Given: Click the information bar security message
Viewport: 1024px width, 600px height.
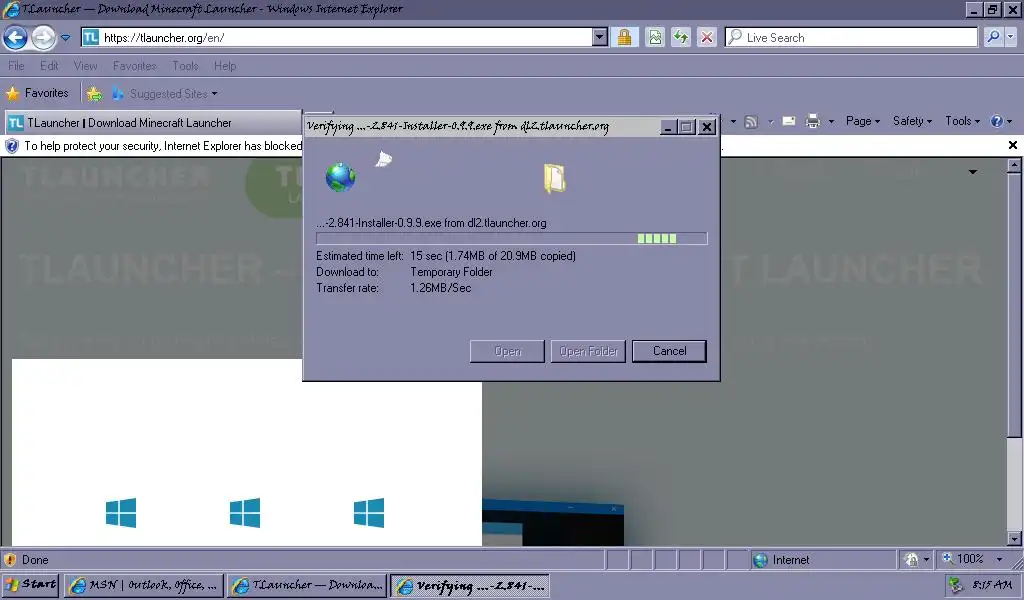Looking at the screenshot, I should coord(163,146).
